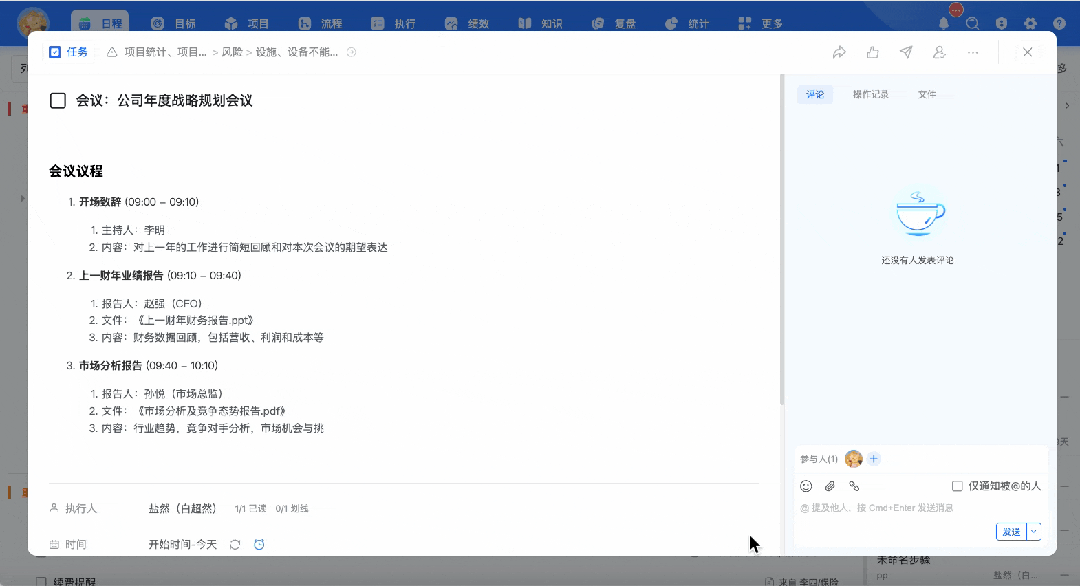Image resolution: width=1080 pixels, height=586 pixels.
Task: Add a participant via the plus button
Action: (874, 458)
